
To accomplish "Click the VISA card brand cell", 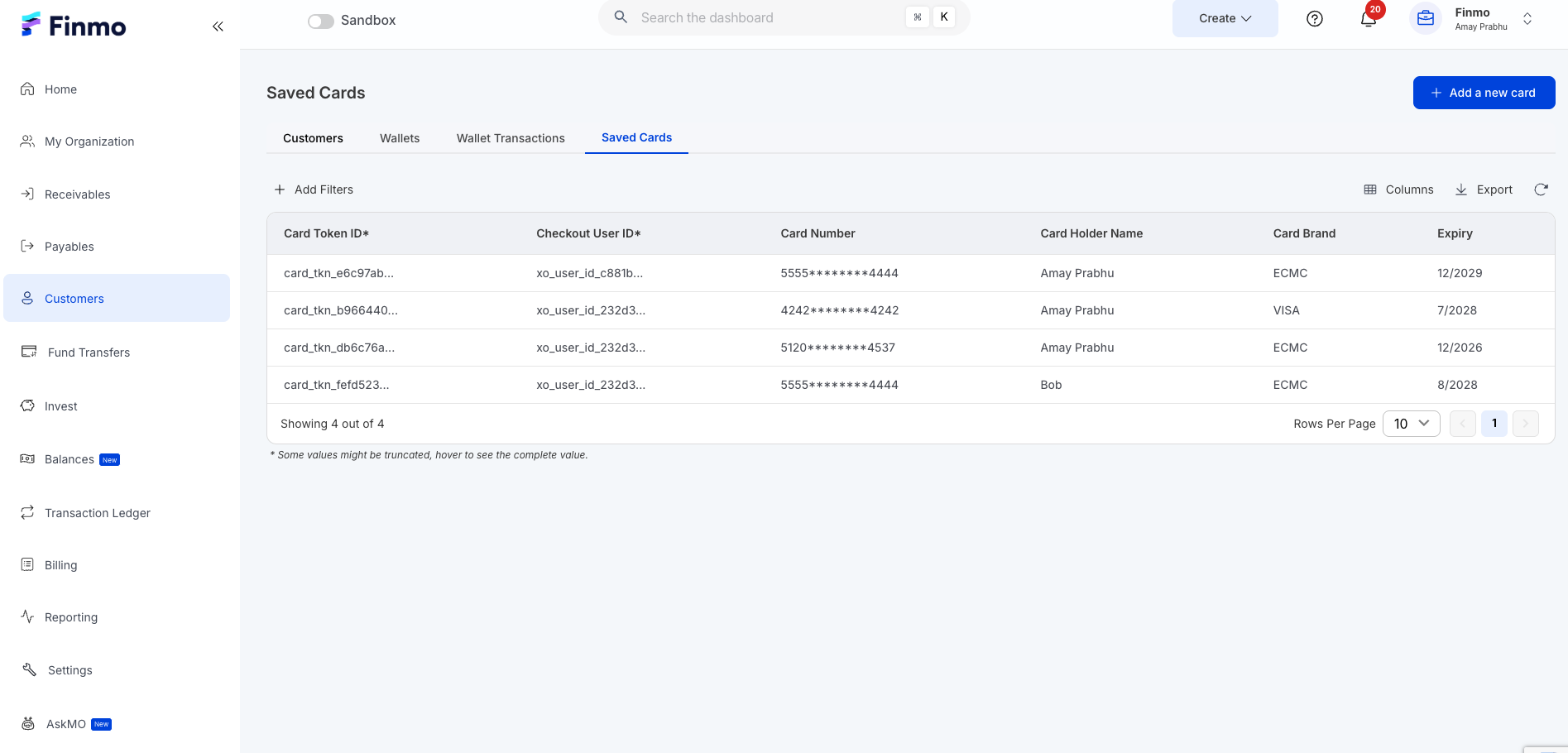I will pyautogui.click(x=1286, y=310).
